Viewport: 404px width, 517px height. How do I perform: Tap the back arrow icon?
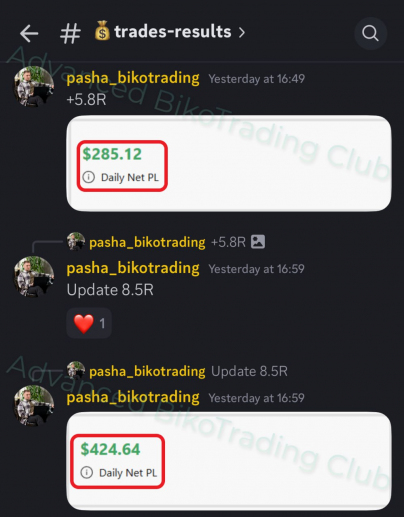(29, 33)
